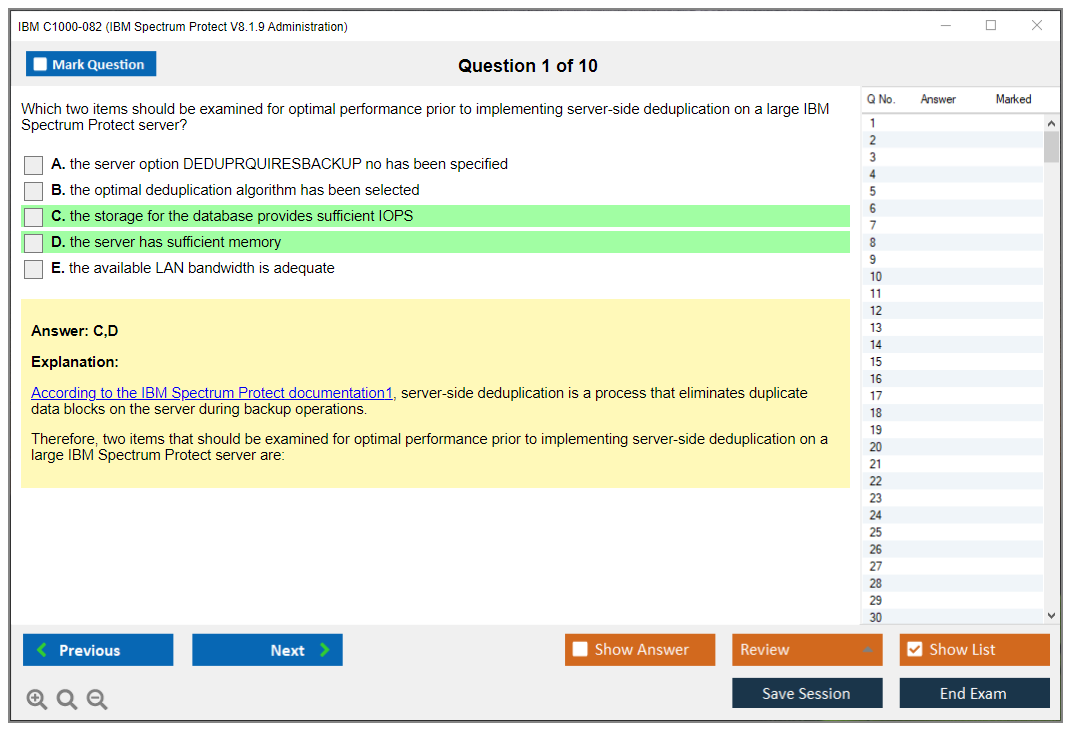Select question 5 in the list

click(x=873, y=191)
